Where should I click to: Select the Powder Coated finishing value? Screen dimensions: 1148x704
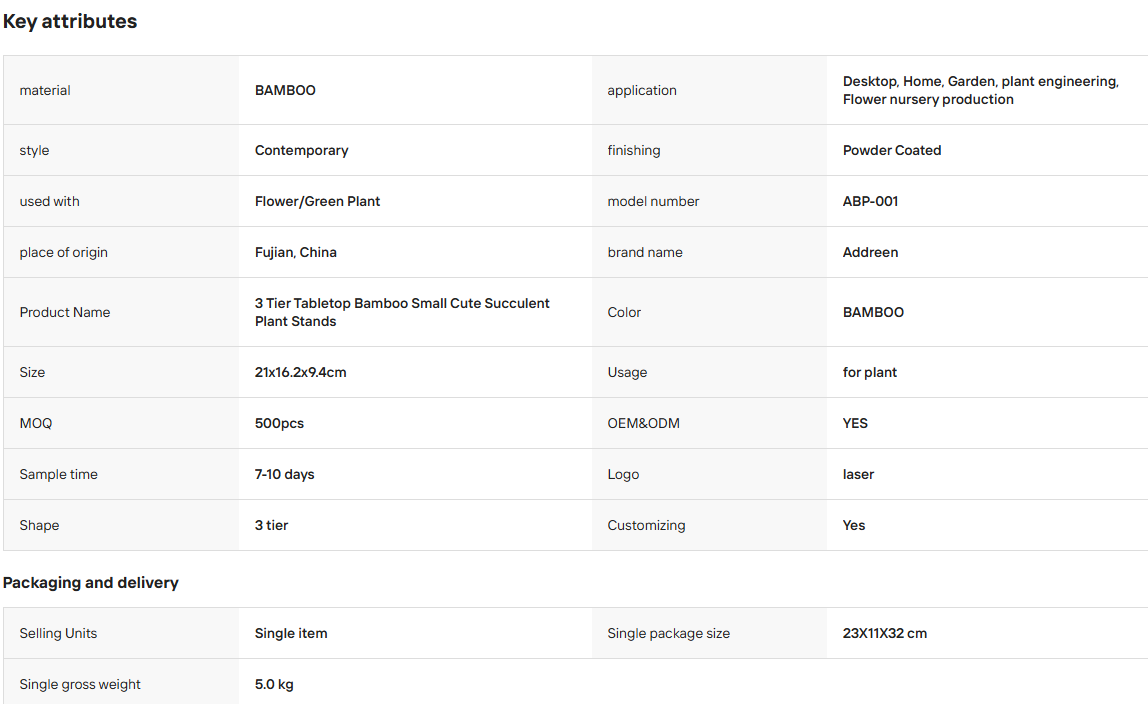(892, 150)
